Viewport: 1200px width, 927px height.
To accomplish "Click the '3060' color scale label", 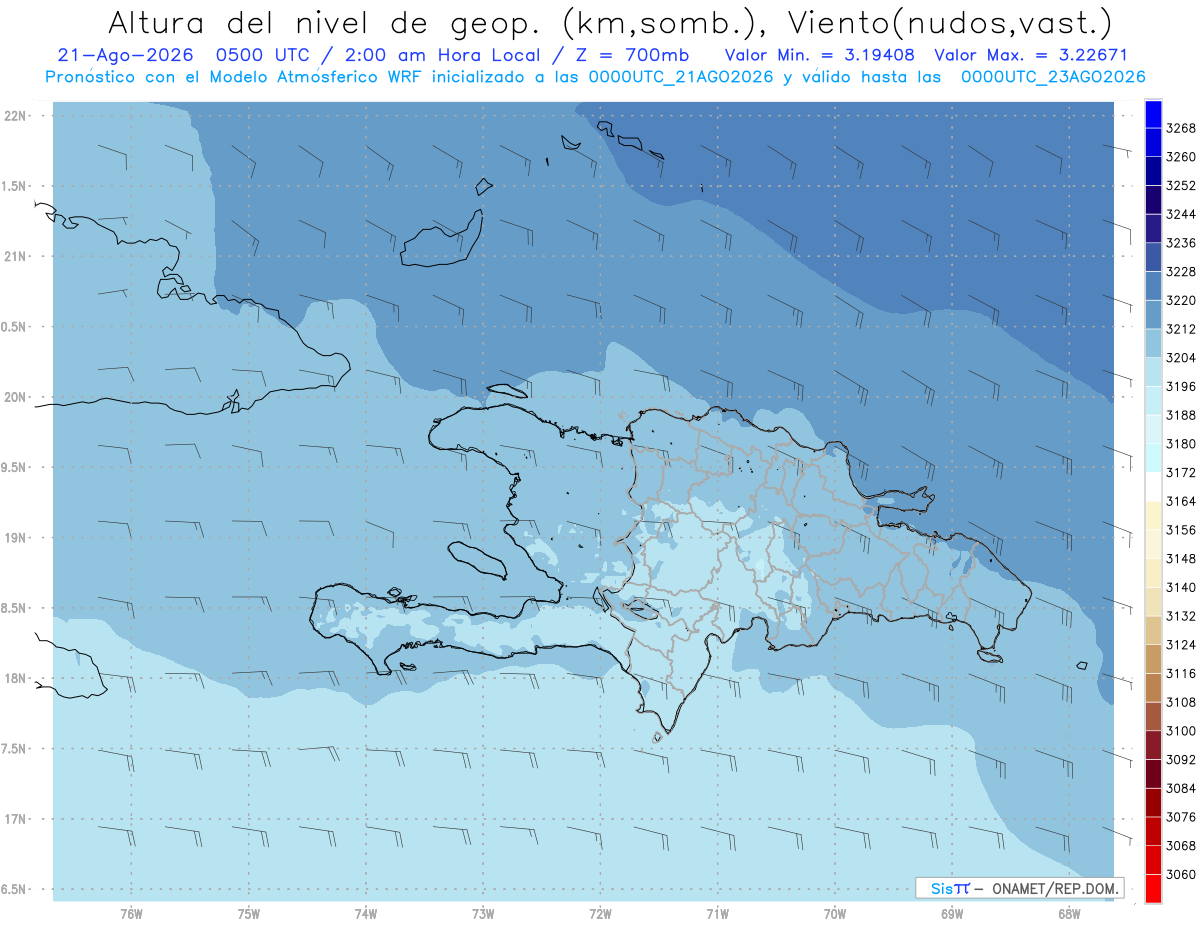I will pos(1181,874).
